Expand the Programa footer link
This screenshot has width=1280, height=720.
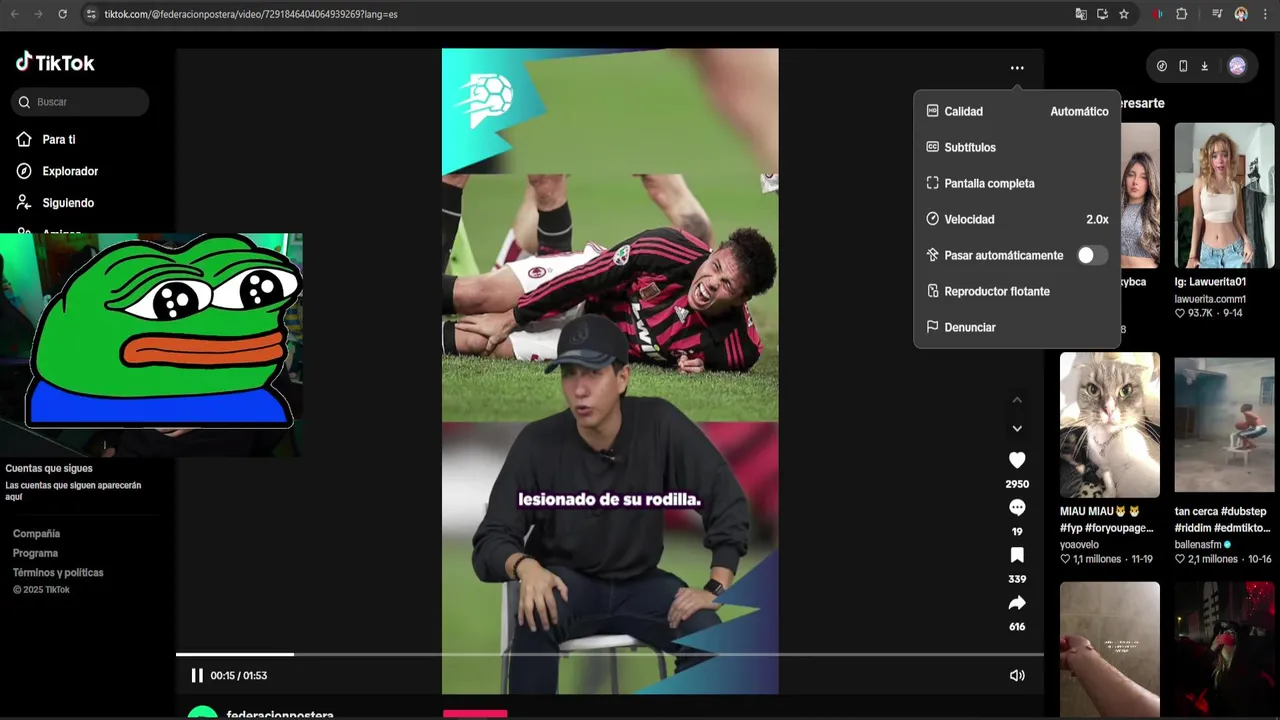point(35,553)
